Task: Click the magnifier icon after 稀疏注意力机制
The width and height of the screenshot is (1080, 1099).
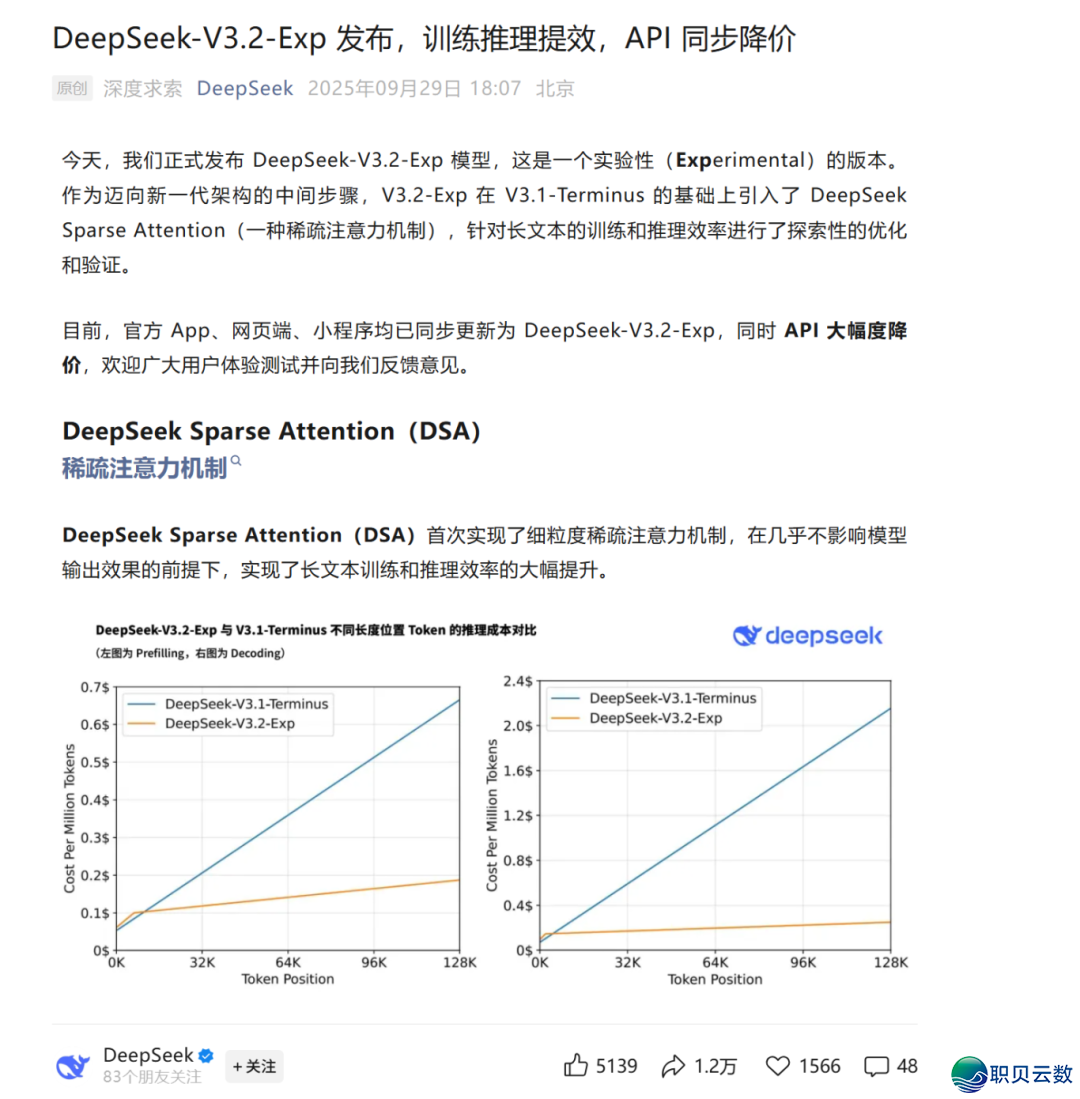Action: click(237, 461)
